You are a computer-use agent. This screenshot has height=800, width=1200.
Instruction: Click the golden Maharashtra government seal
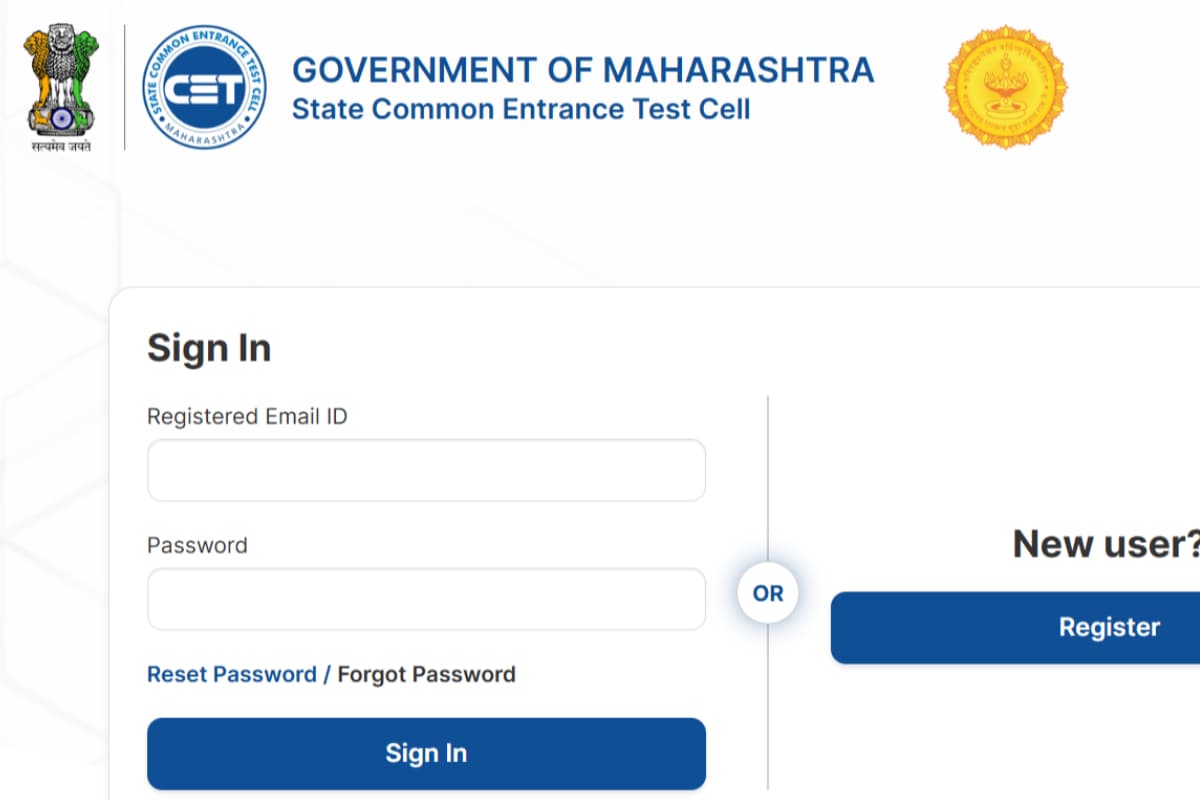pos(1004,88)
